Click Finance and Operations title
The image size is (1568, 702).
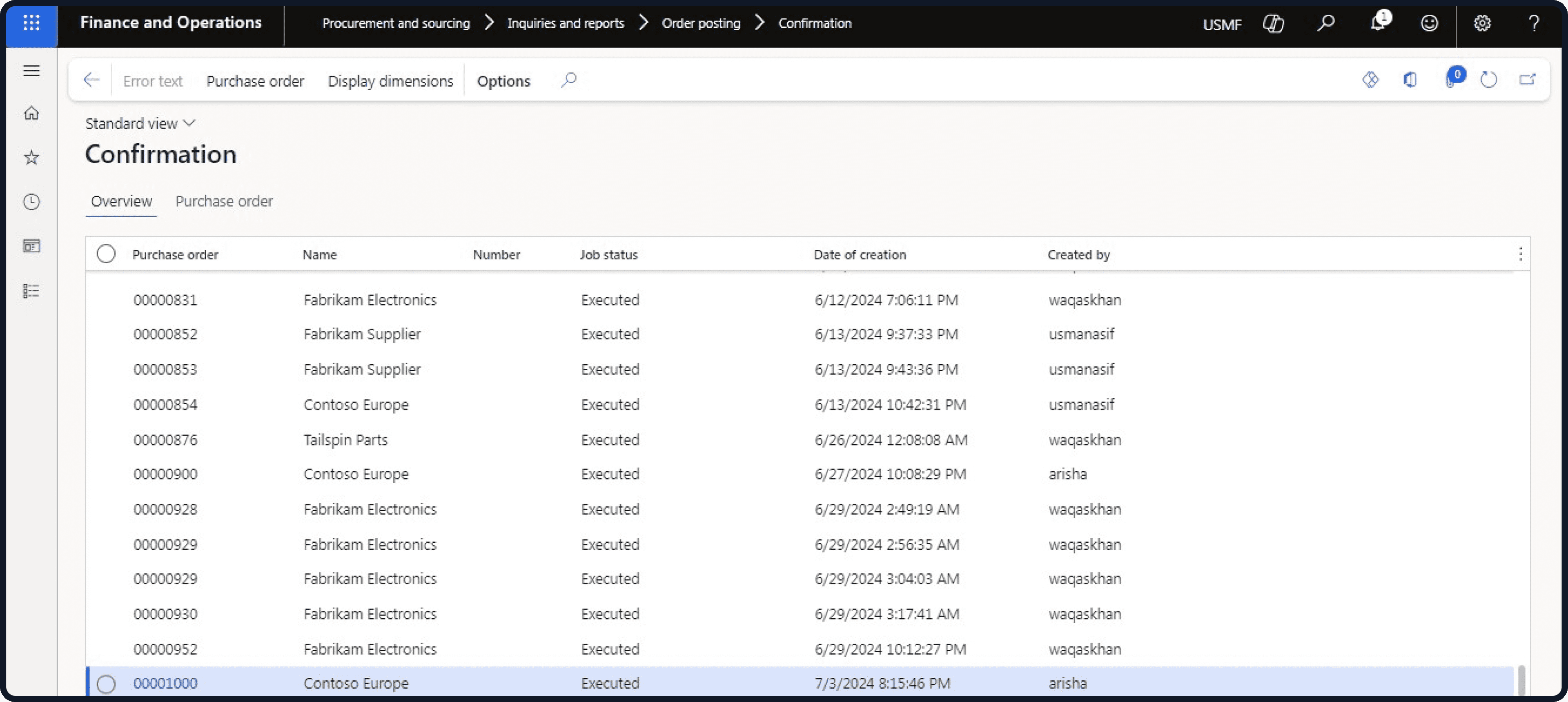coord(170,22)
